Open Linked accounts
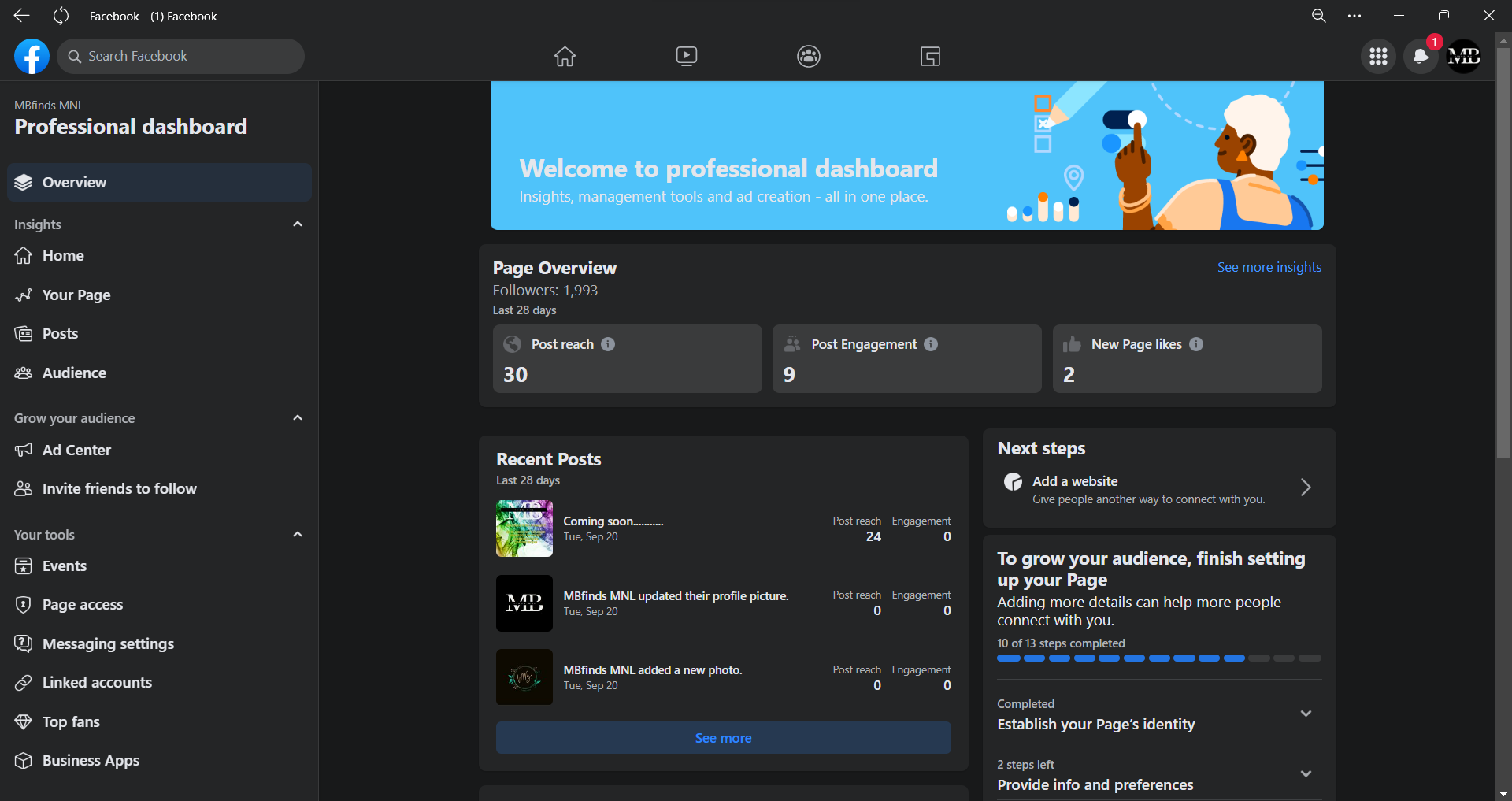 159,683
